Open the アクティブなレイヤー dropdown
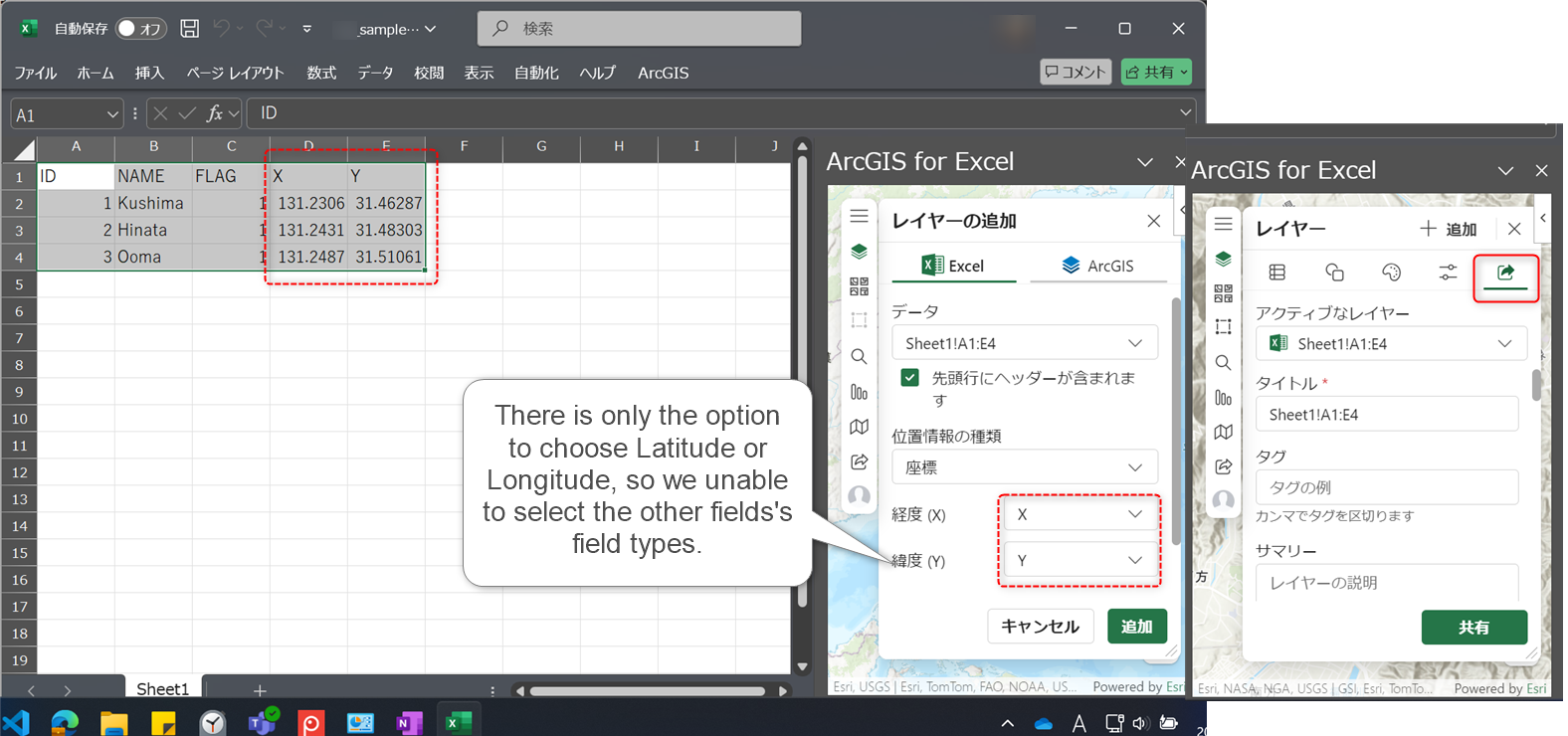The image size is (1568, 736). pos(1391,344)
